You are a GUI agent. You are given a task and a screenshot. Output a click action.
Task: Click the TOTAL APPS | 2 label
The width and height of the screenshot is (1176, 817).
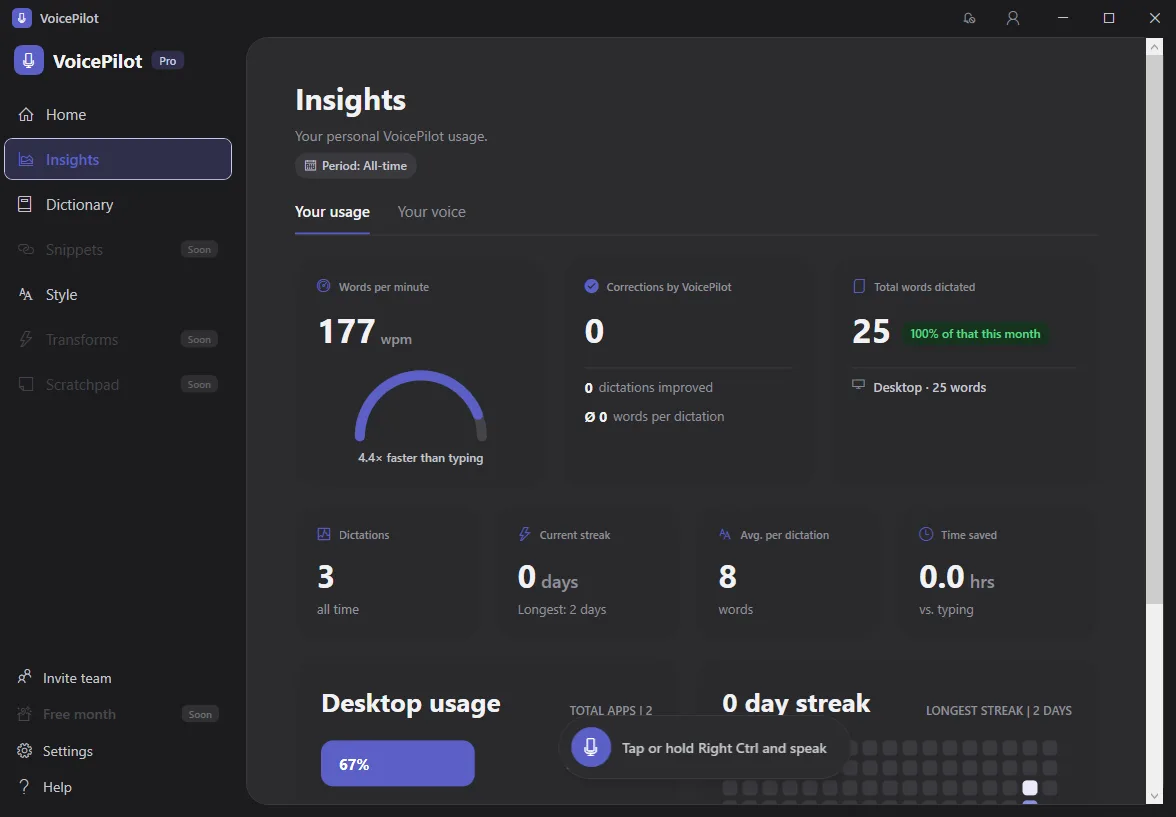tap(610, 710)
